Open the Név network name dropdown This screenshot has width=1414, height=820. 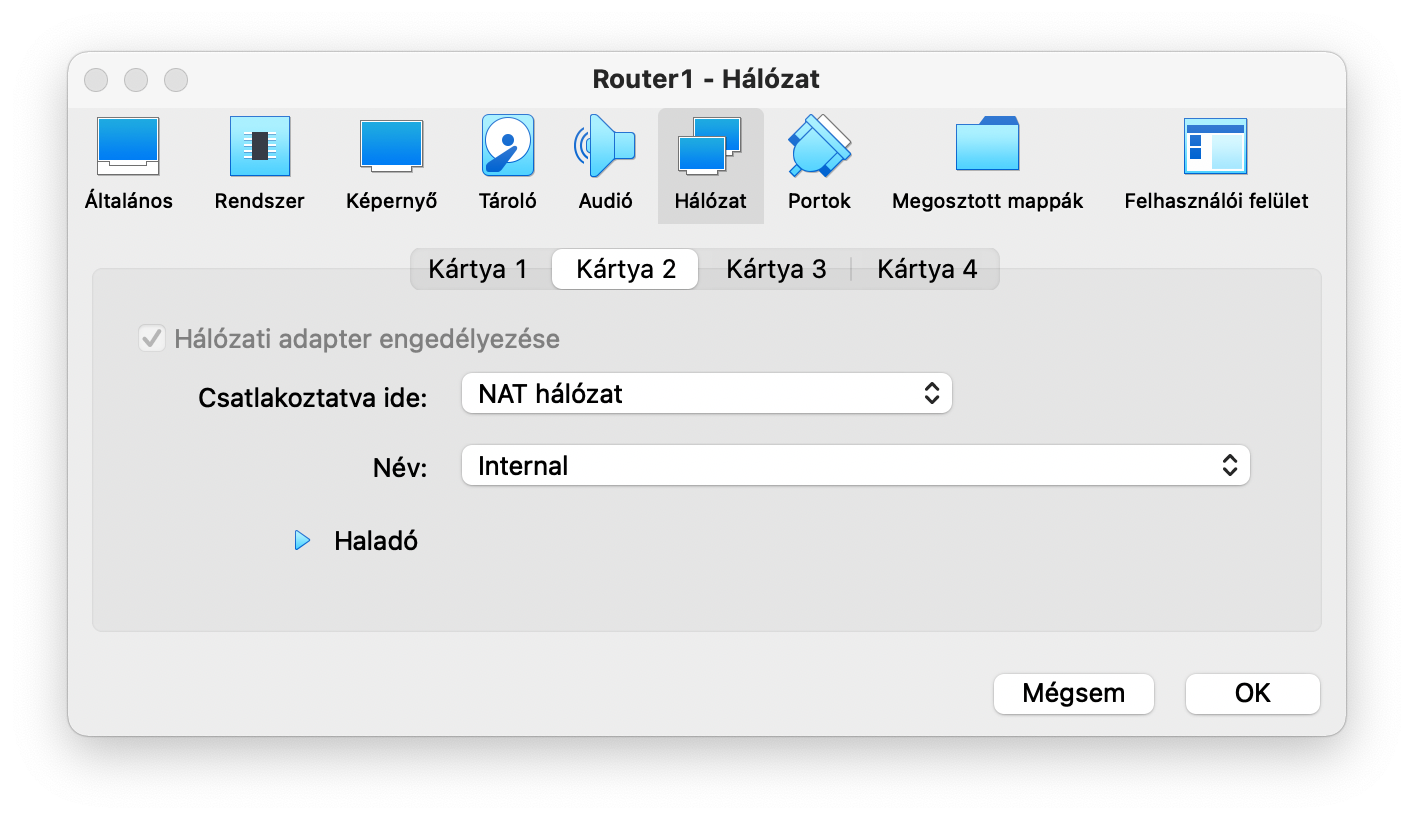point(855,466)
